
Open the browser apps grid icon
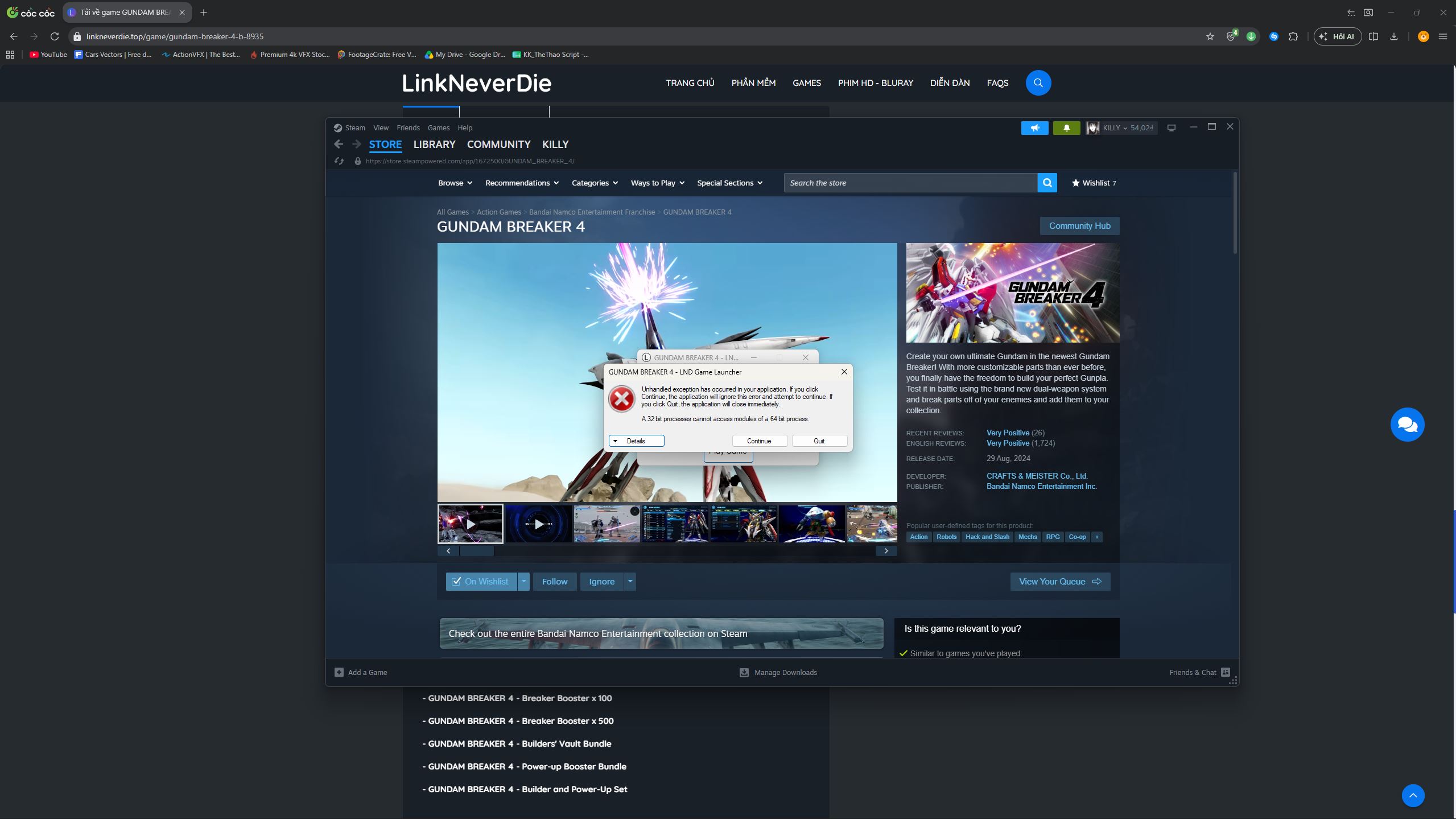10,55
